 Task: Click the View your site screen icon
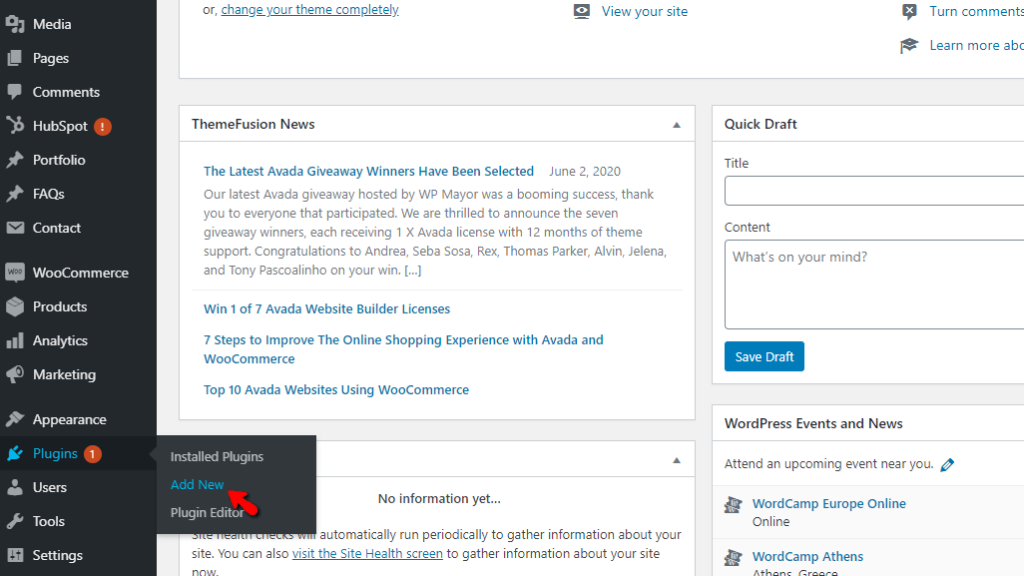(x=581, y=11)
